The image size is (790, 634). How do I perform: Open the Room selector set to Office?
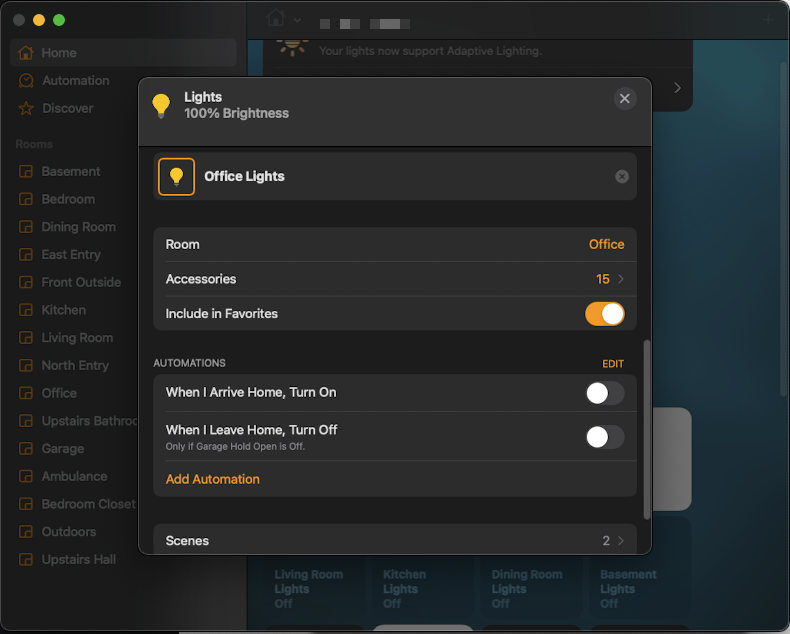[605, 244]
